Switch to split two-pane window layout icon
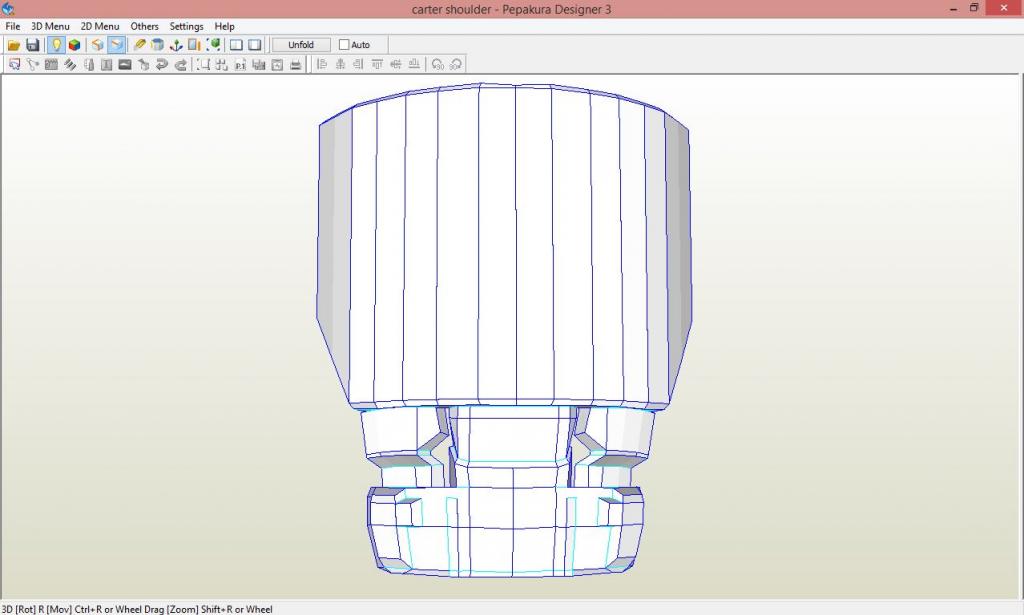The width and height of the screenshot is (1024, 615). click(236, 45)
